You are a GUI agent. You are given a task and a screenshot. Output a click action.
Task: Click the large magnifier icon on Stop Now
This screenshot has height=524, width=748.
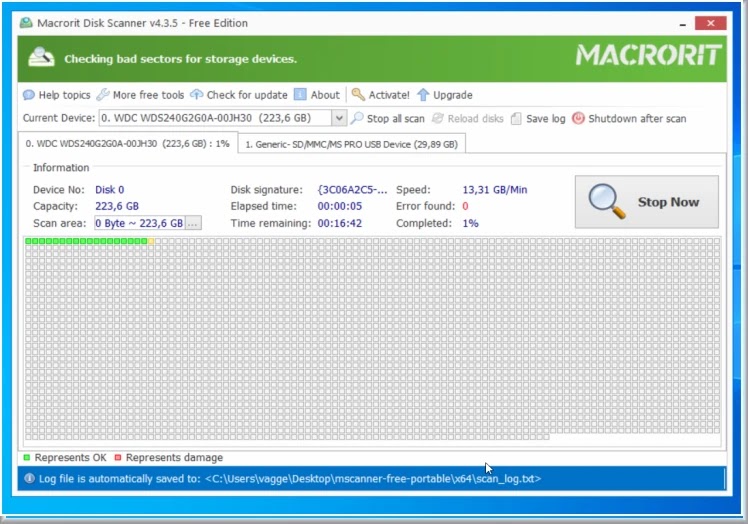click(x=606, y=201)
